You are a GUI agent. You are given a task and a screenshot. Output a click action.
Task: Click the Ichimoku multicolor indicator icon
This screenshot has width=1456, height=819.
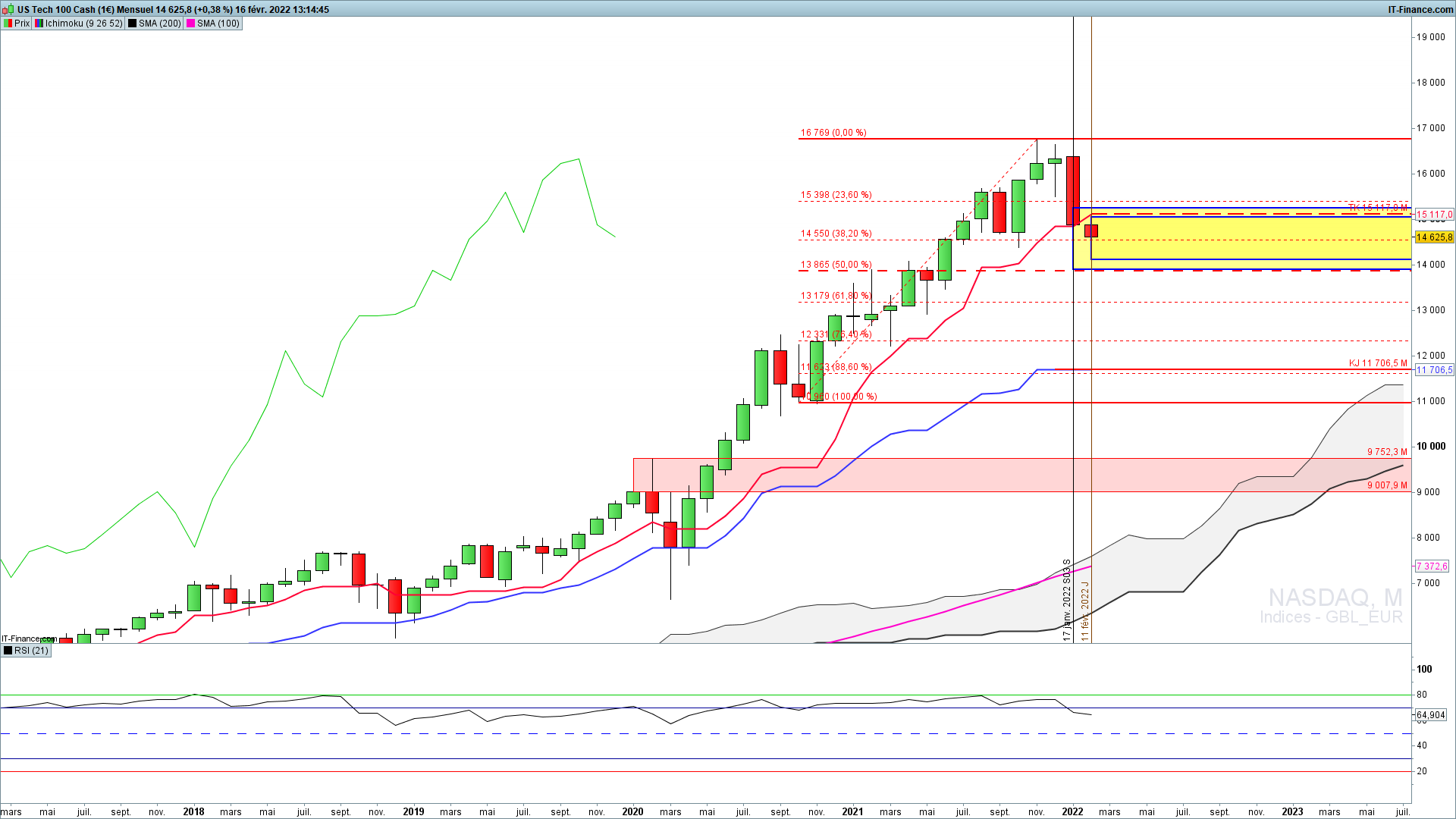(x=39, y=24)
